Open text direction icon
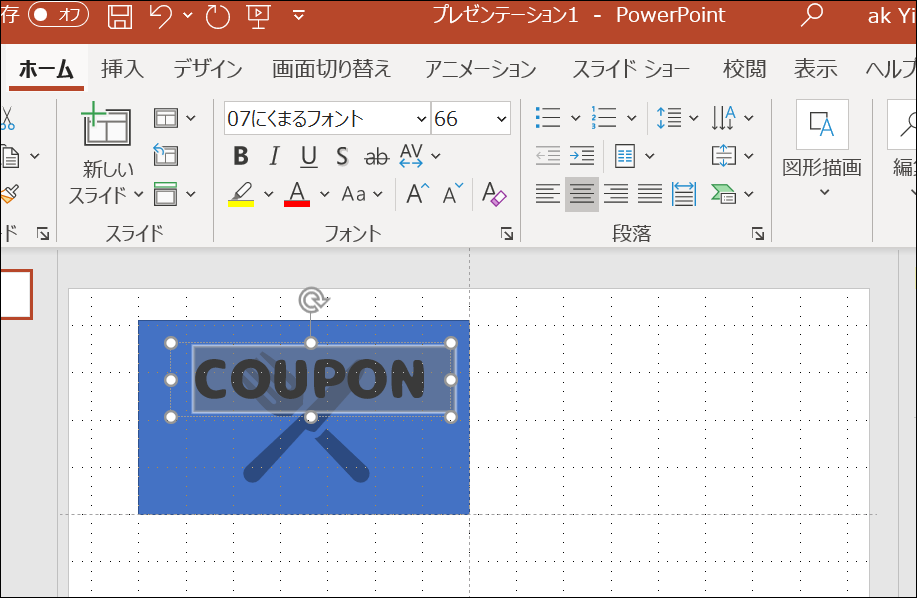 pos(724,117)
